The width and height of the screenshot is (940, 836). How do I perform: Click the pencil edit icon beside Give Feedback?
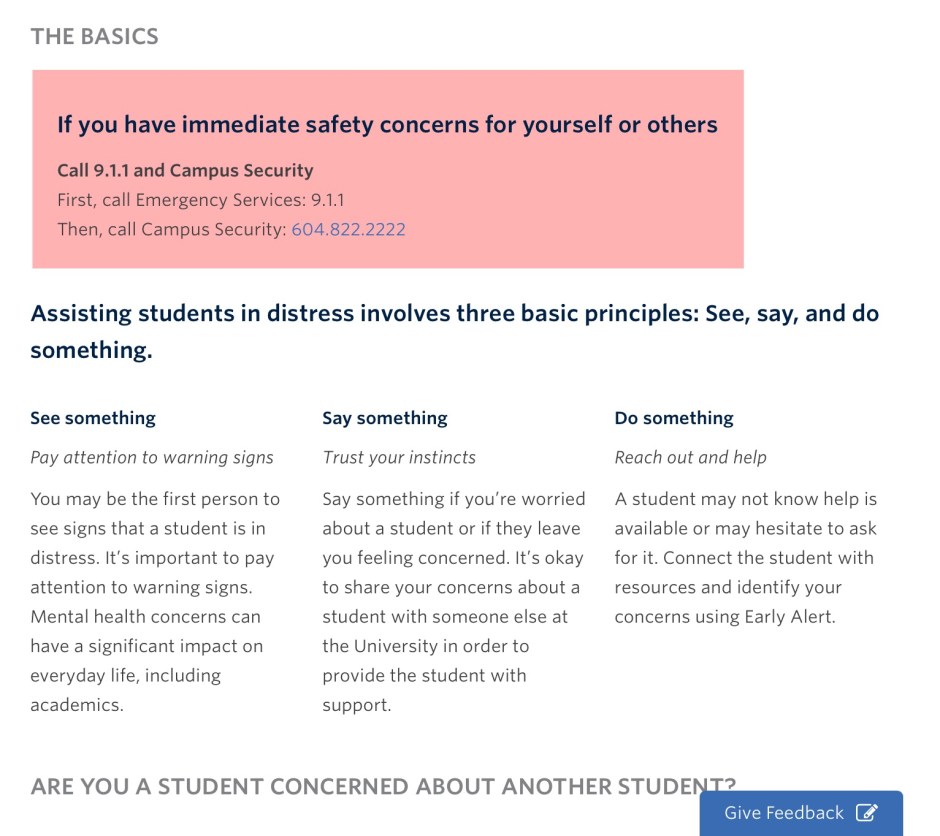click(x=867, y=813)
